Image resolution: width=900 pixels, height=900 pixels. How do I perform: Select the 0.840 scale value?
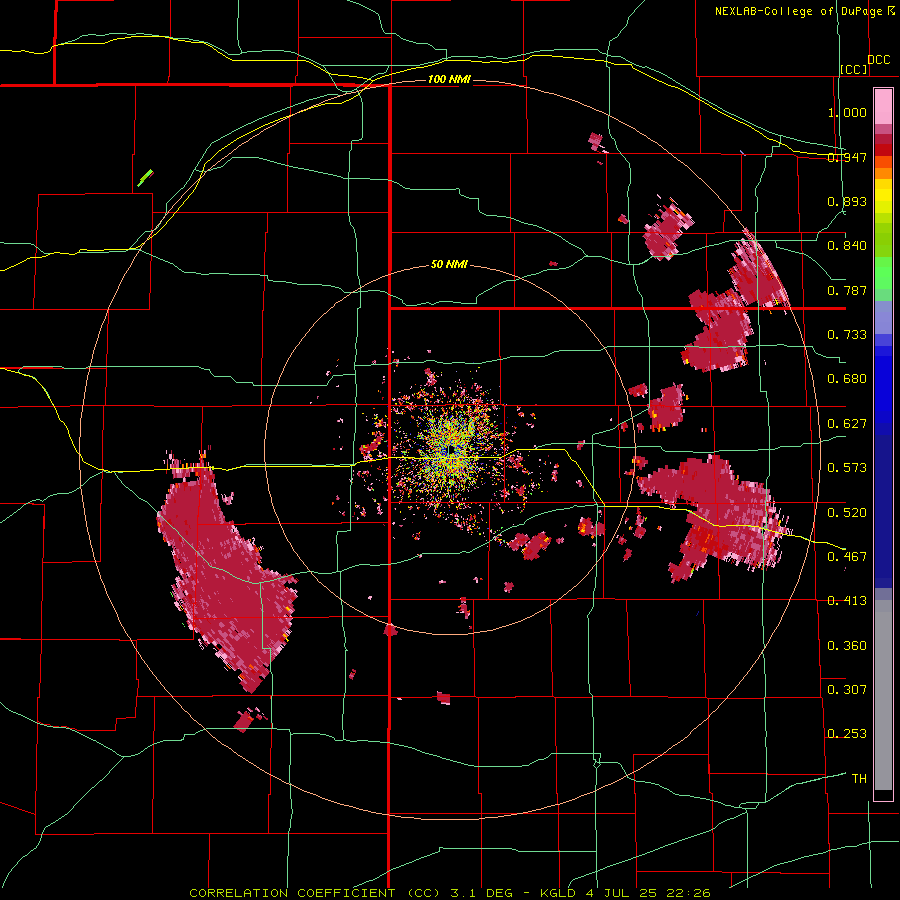coord(847,246)
